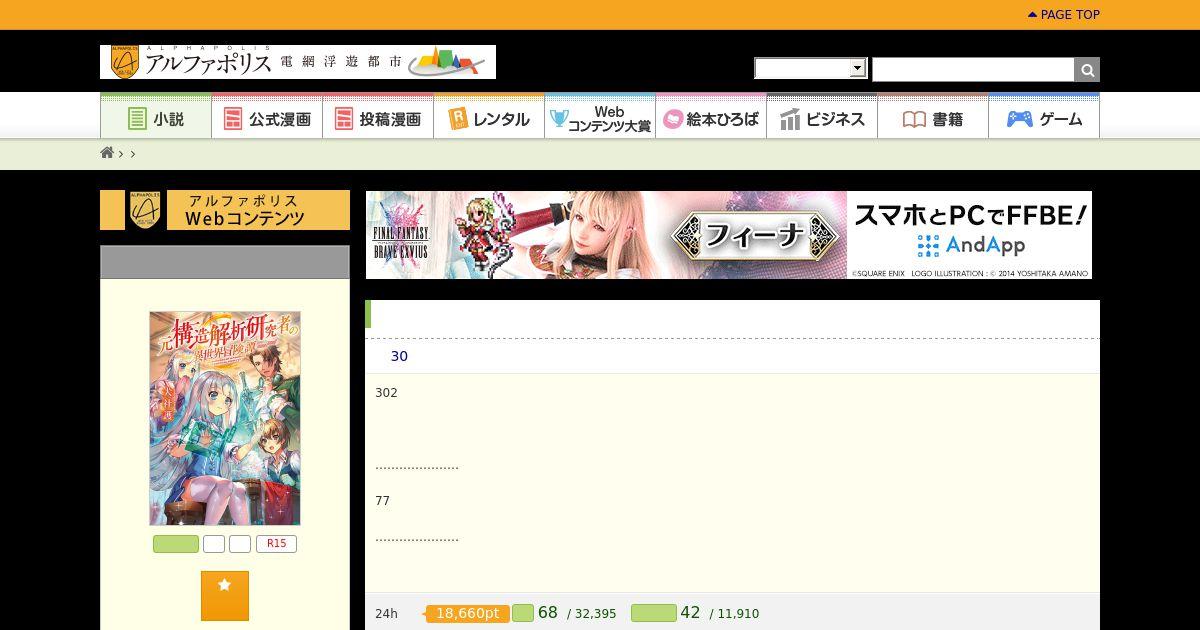The height and width of the screenshot is (630, 1200).
Task: Open the ゲーム tab
Action: tap(1044, 118)
